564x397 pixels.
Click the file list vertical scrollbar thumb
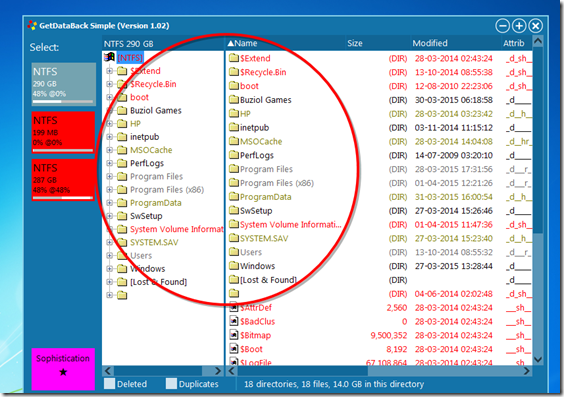click(x=538, y=141)
